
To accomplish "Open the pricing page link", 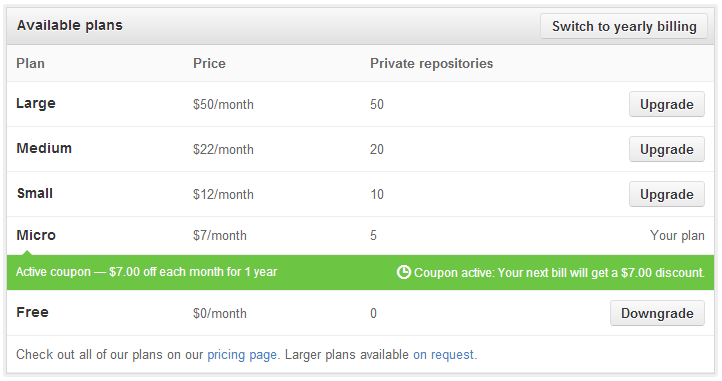I will 242,355.
